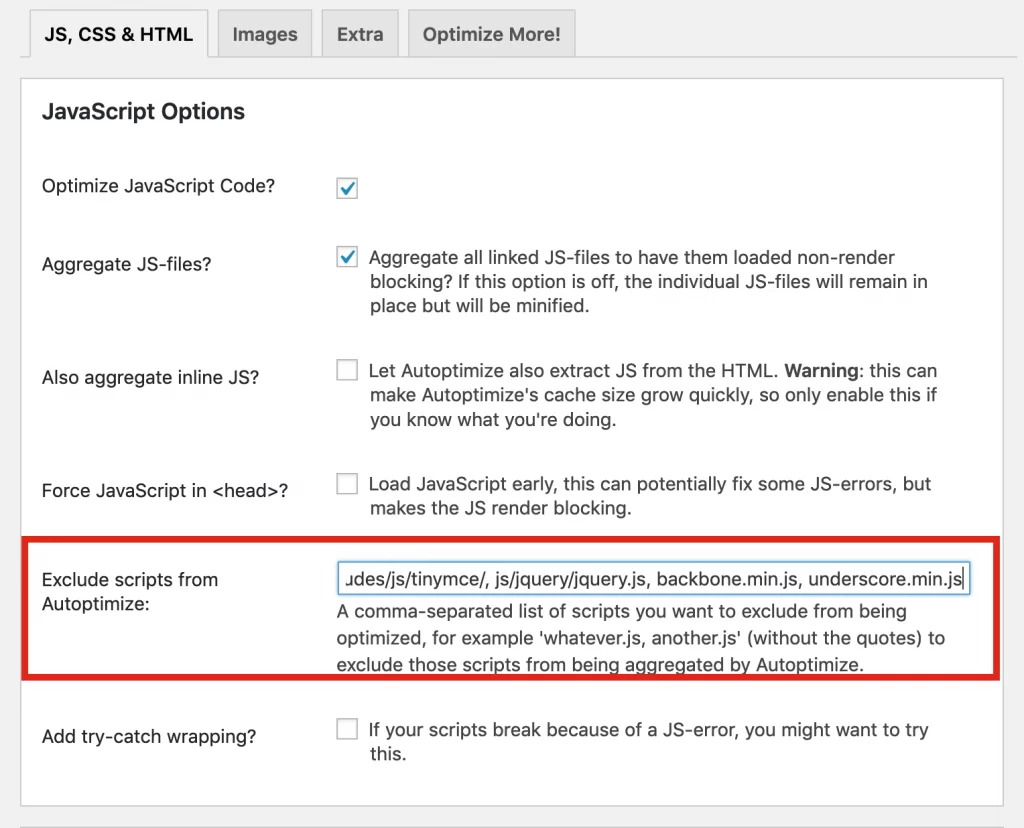The height and width of the screenshot is (828, 1024).
Task: Click the 'Optimize JavaScript Code?' label
Action: pos(158,186)
